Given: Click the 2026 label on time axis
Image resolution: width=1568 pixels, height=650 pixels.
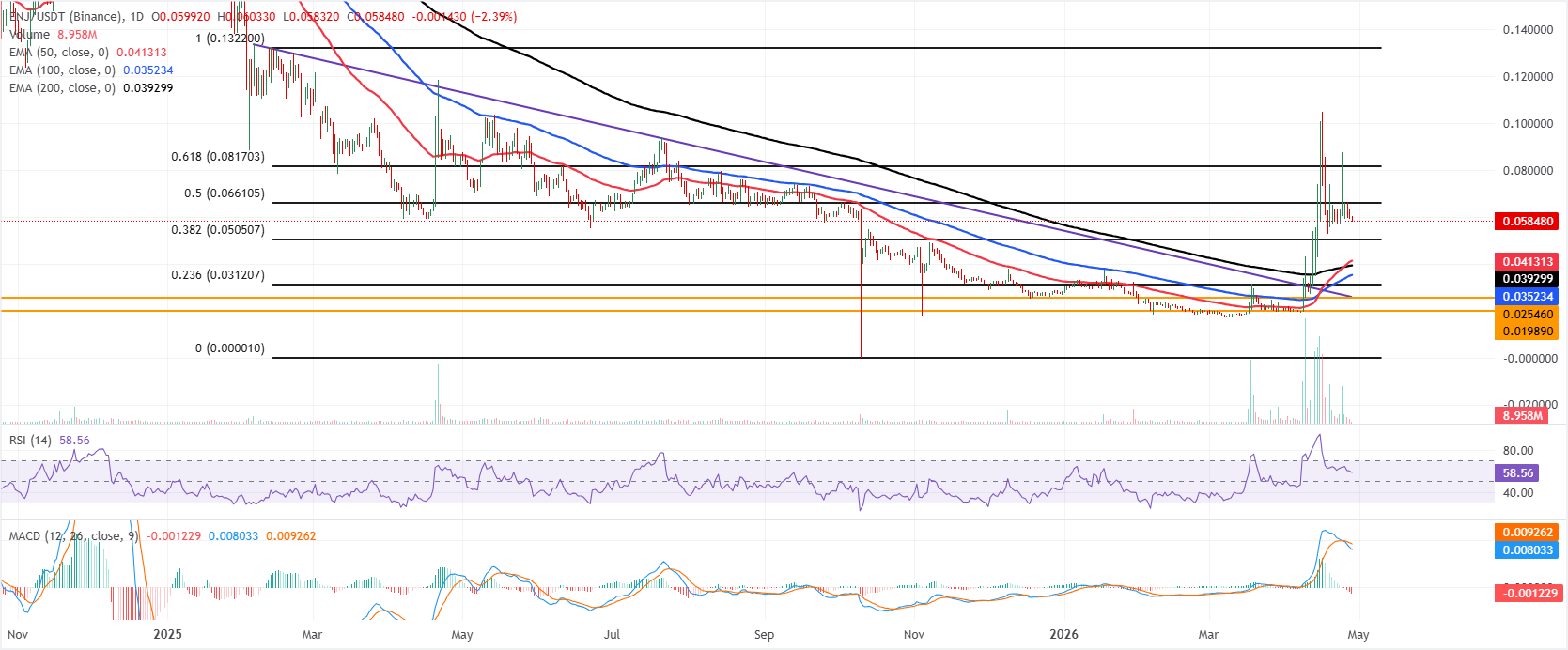Looking at the screenshot, I should (1063, 634).
